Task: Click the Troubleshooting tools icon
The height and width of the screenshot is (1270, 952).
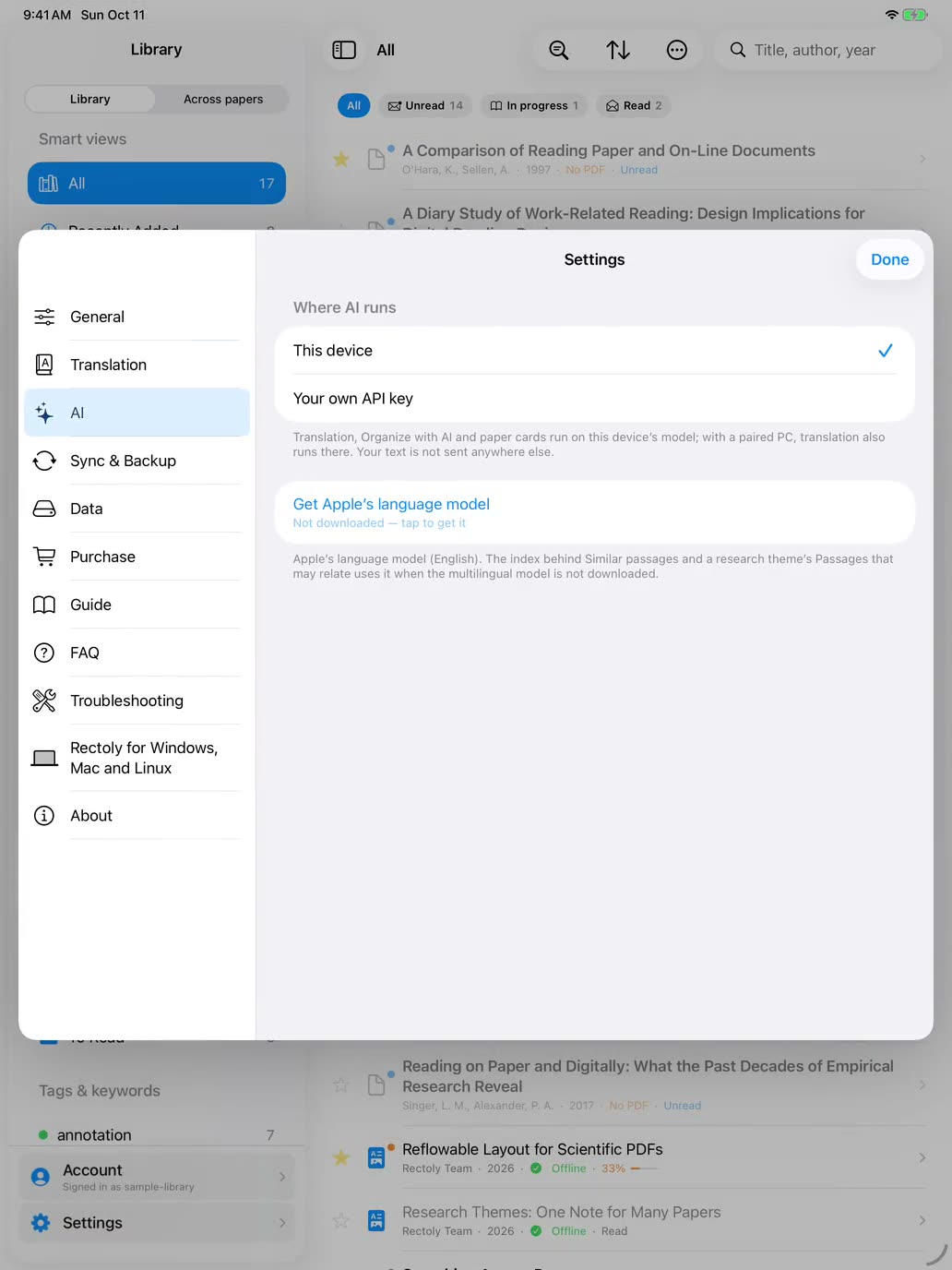Action: click(44, 701)
